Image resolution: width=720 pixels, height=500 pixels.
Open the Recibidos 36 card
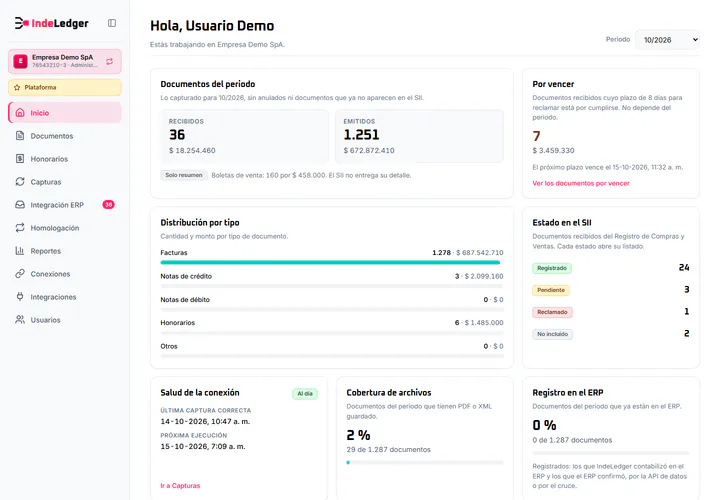(244, 136)
